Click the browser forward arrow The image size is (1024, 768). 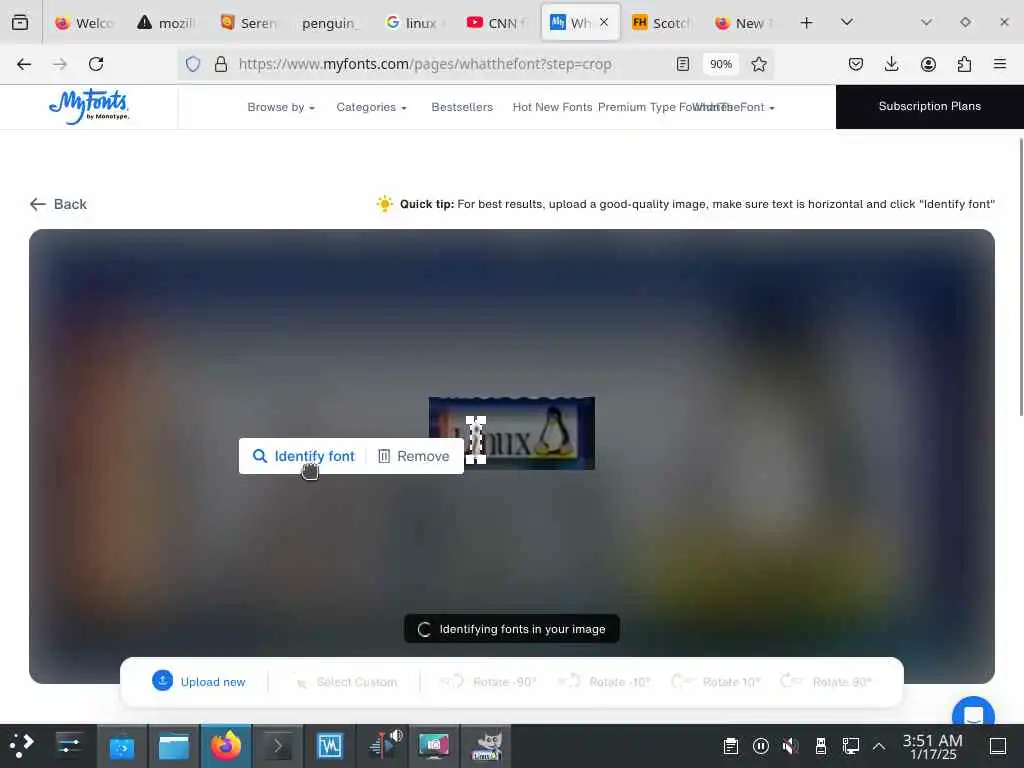click(60, 64)
